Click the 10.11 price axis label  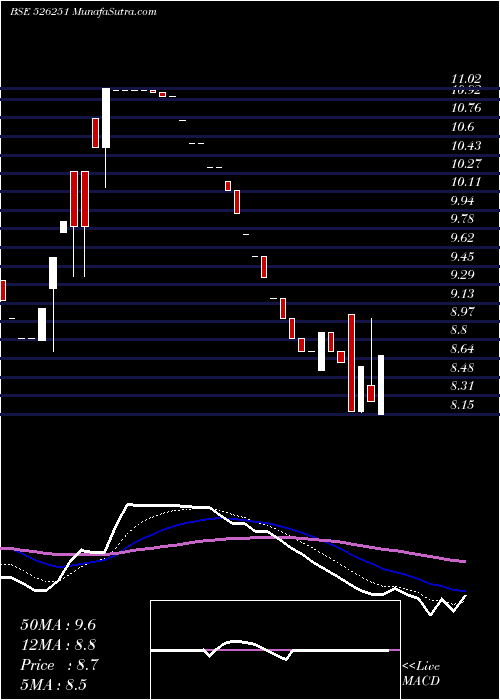[466, 182]
